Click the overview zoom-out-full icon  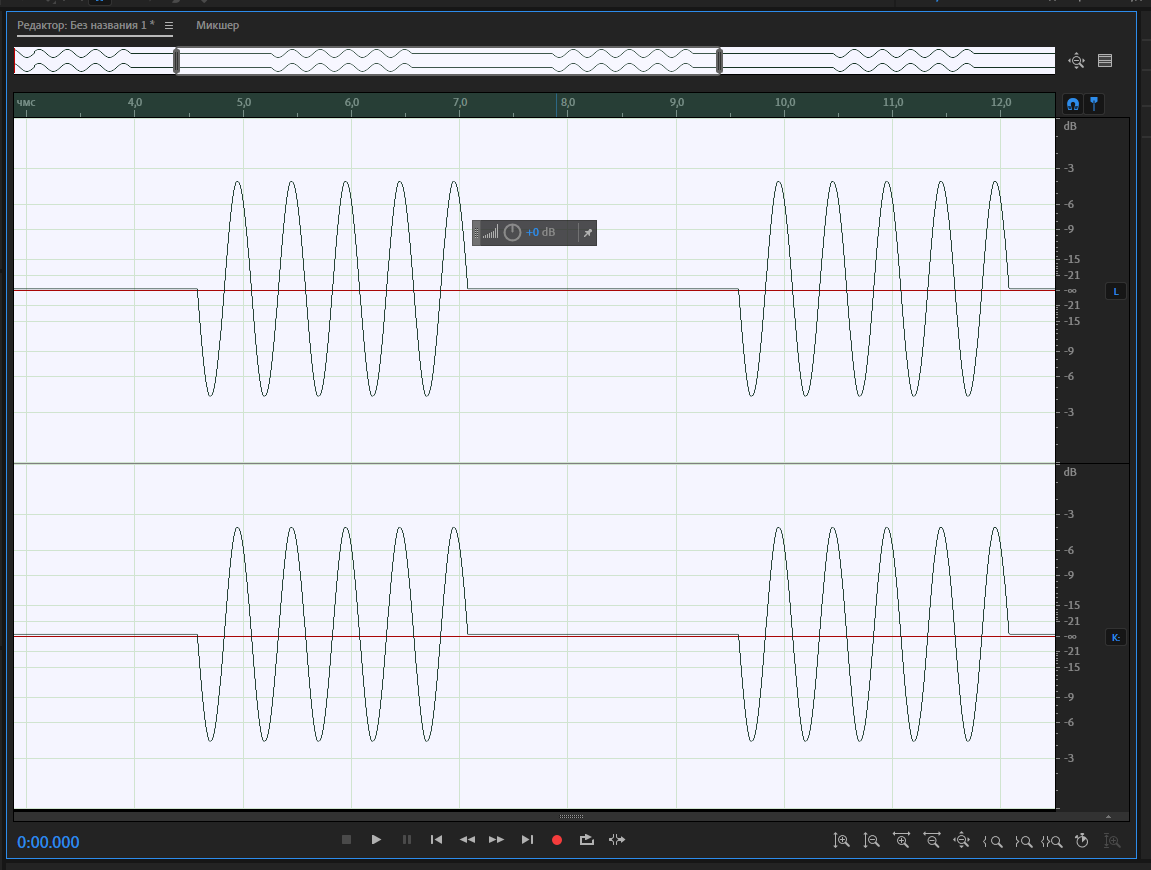click(1077, 61)
